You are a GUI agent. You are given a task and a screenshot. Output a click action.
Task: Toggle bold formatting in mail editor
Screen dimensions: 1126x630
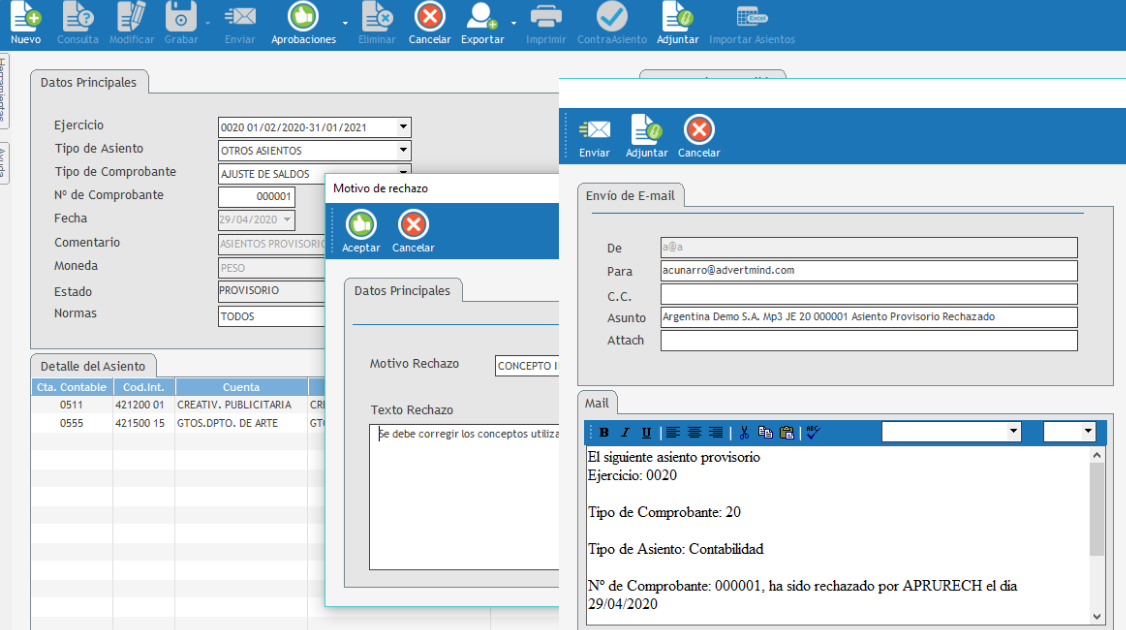(x=604, y=432)
